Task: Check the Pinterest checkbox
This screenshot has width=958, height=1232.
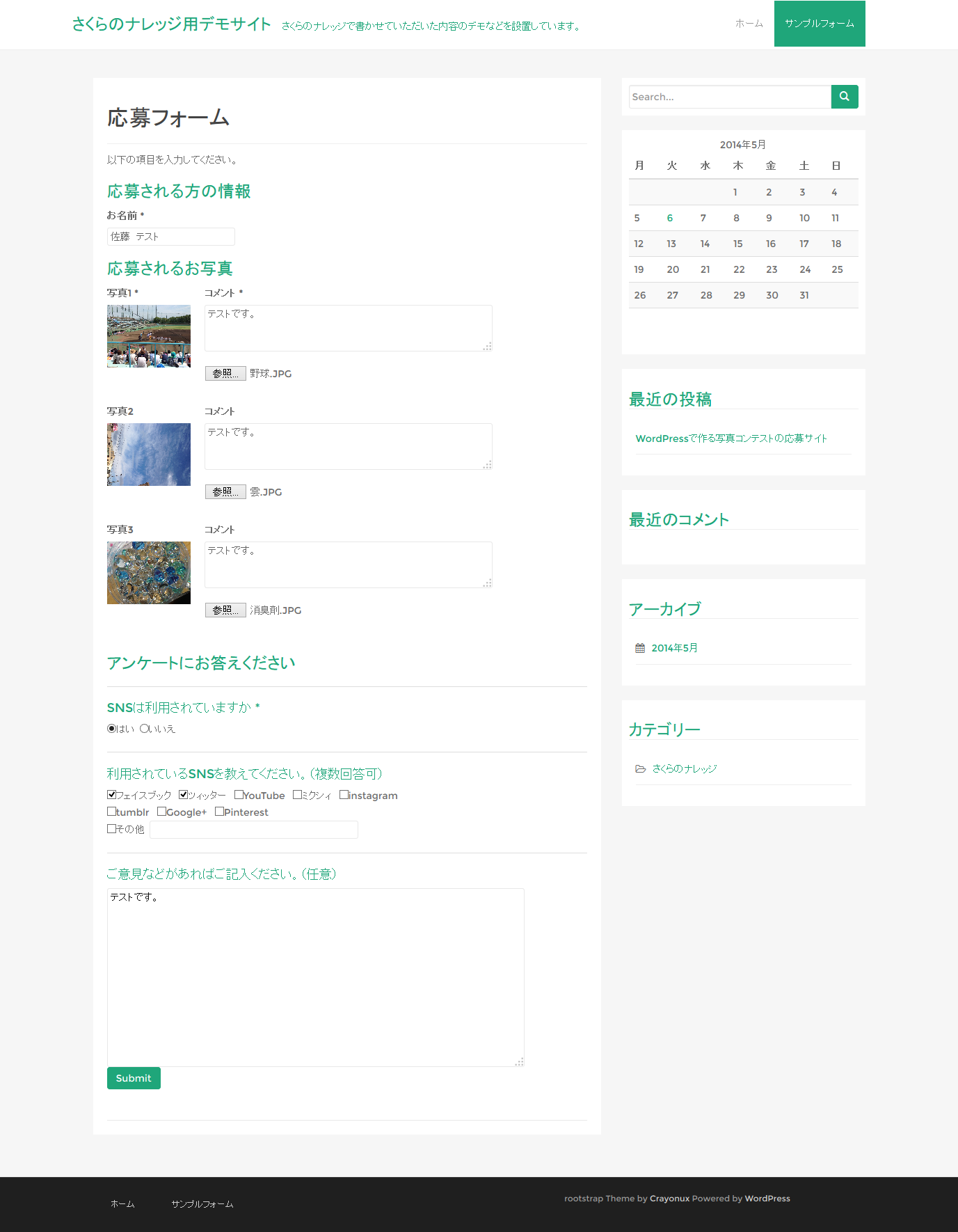Action: point(219,812)
